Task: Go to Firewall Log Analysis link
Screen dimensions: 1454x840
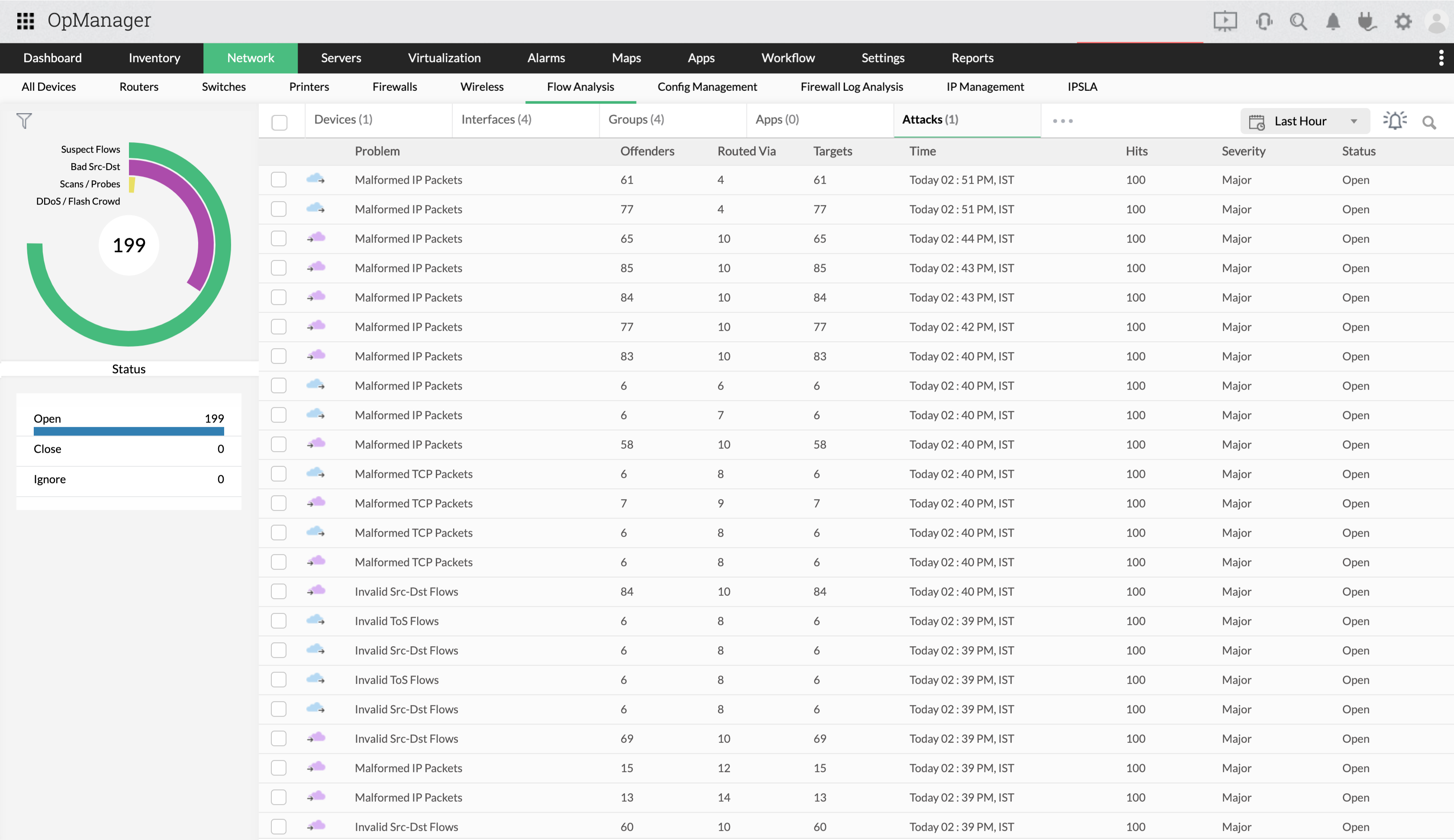Action: coord(851,87)
